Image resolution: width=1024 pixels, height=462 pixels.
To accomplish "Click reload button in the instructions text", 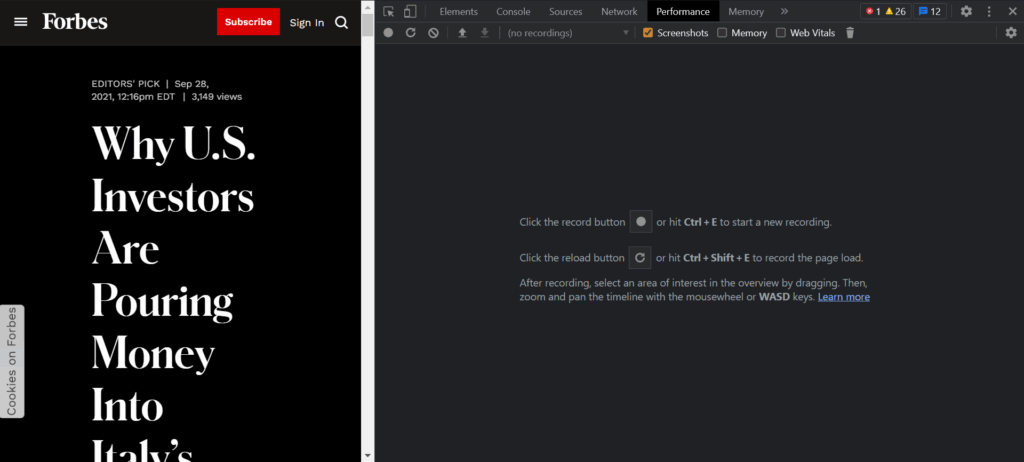I will (x=640, y=257).
